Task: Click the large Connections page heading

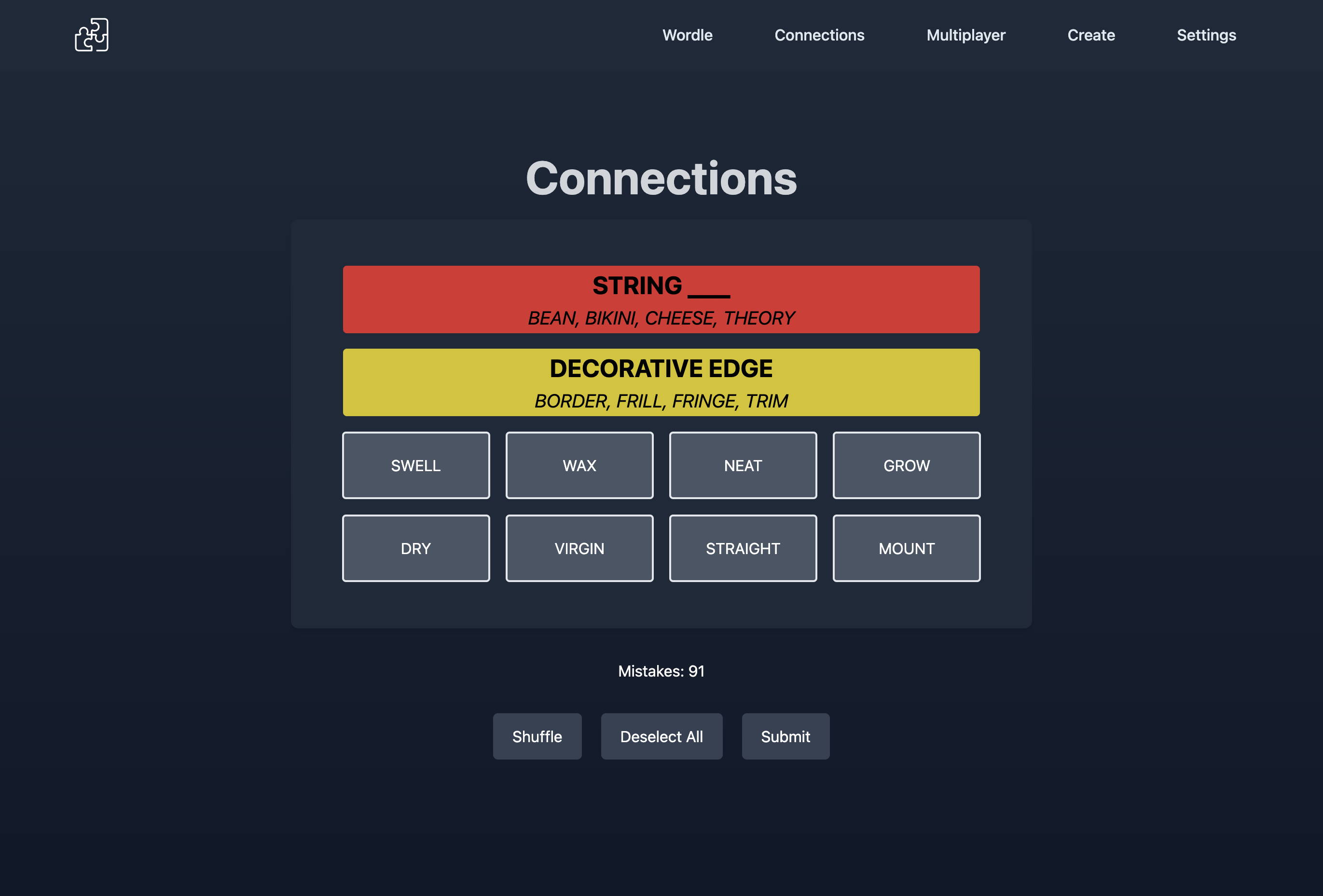Action: [661, 178]
